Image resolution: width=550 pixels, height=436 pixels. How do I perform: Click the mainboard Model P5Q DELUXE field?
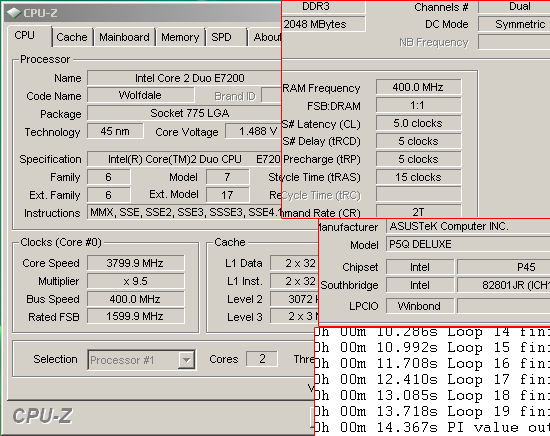pos(468,244)
